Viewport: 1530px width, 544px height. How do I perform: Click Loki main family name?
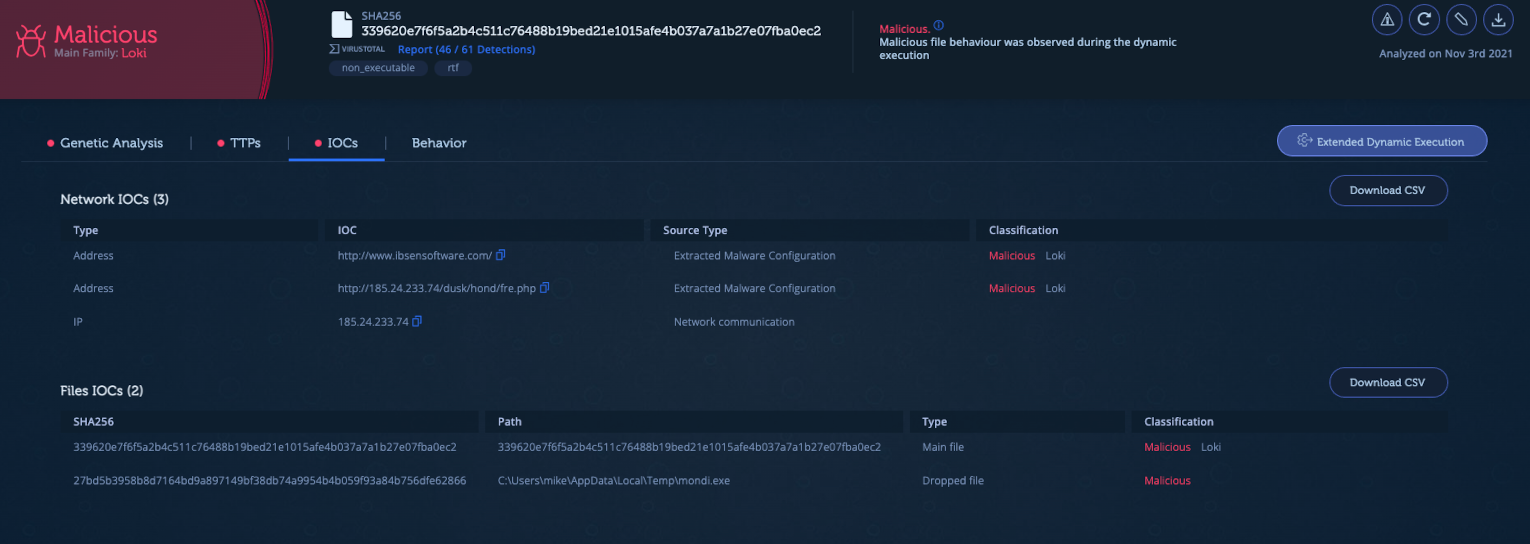pyautogui.click(x=134, y=53)
